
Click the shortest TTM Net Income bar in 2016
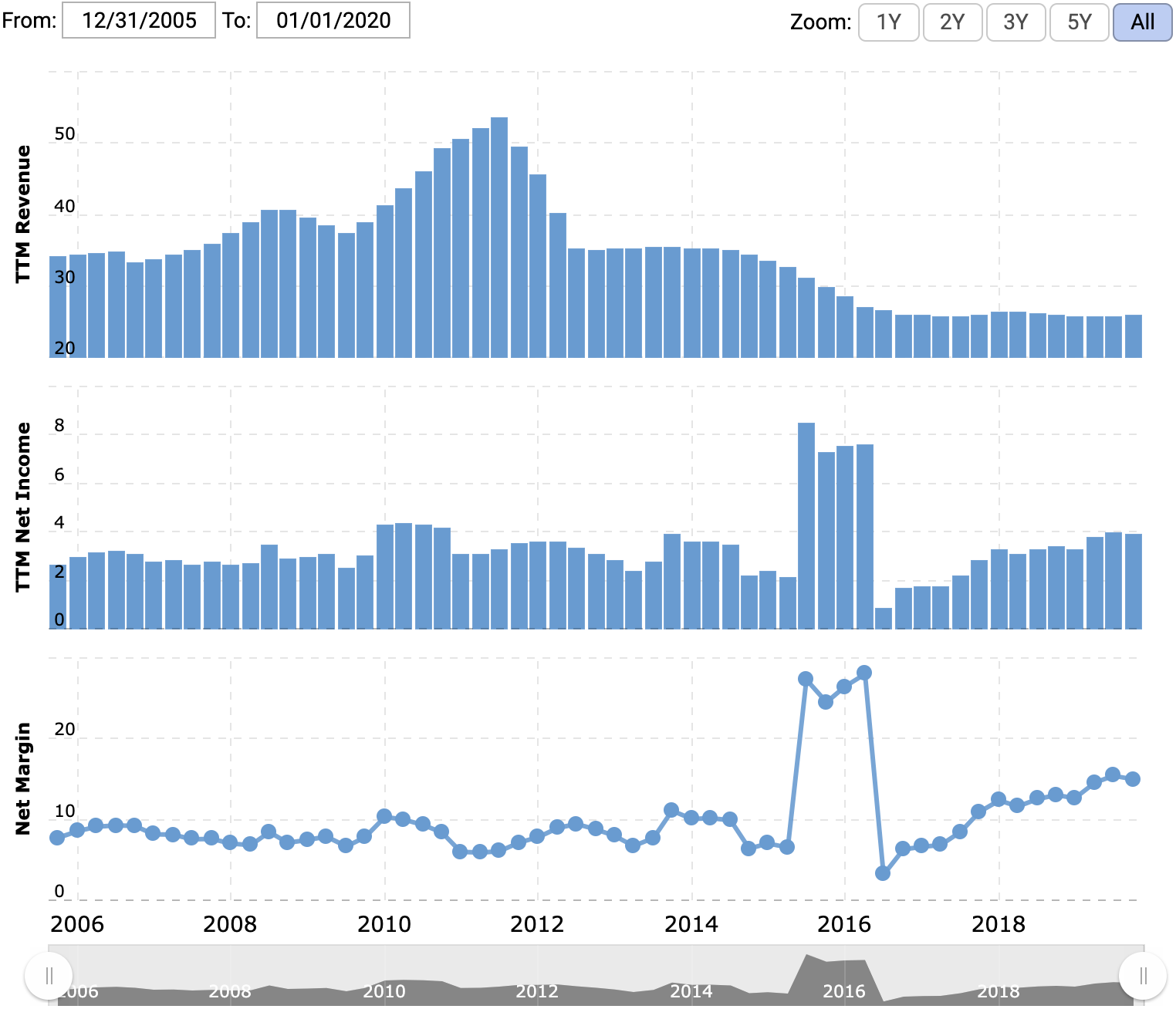[x=884, y=619]
